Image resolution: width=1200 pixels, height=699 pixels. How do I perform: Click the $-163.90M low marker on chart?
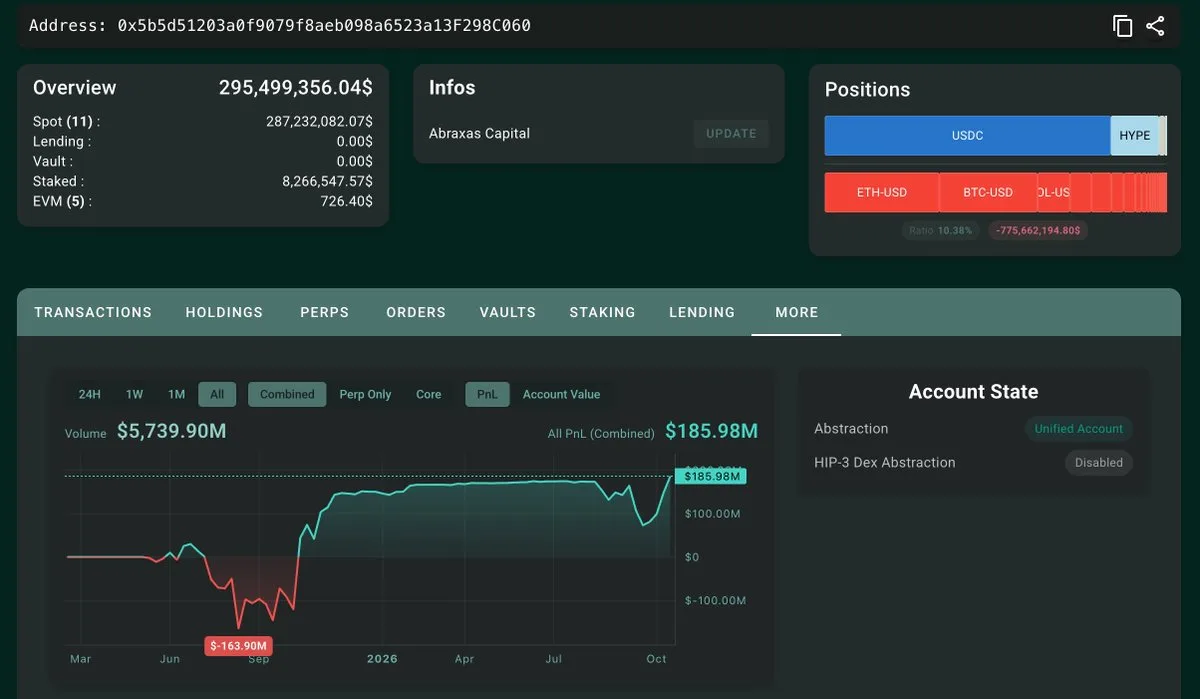point(238,646)
